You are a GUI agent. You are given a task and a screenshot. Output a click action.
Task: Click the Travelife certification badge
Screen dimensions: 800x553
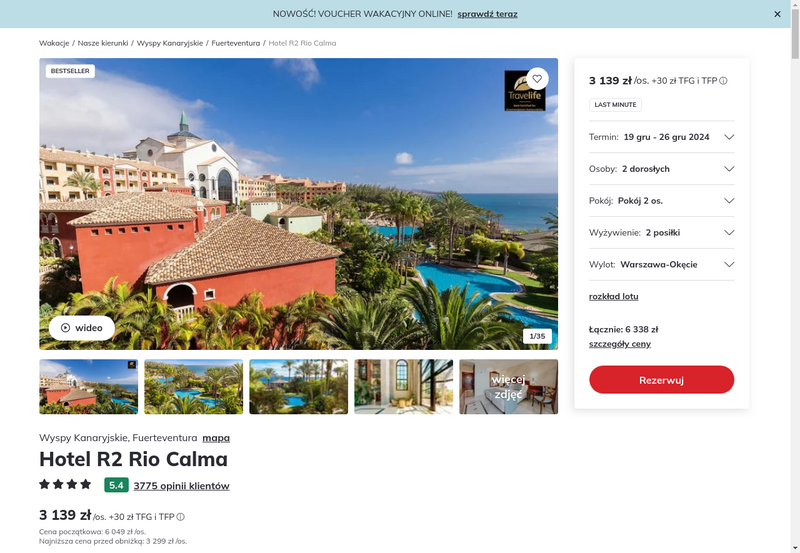524,92
